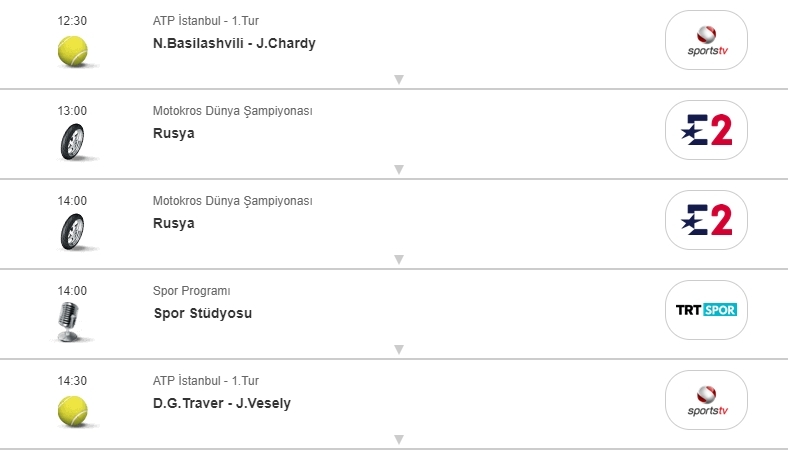Click the tire icon for the 14:00 motocross event
Viewport: 788px width, 450px height.
(72, 231)
